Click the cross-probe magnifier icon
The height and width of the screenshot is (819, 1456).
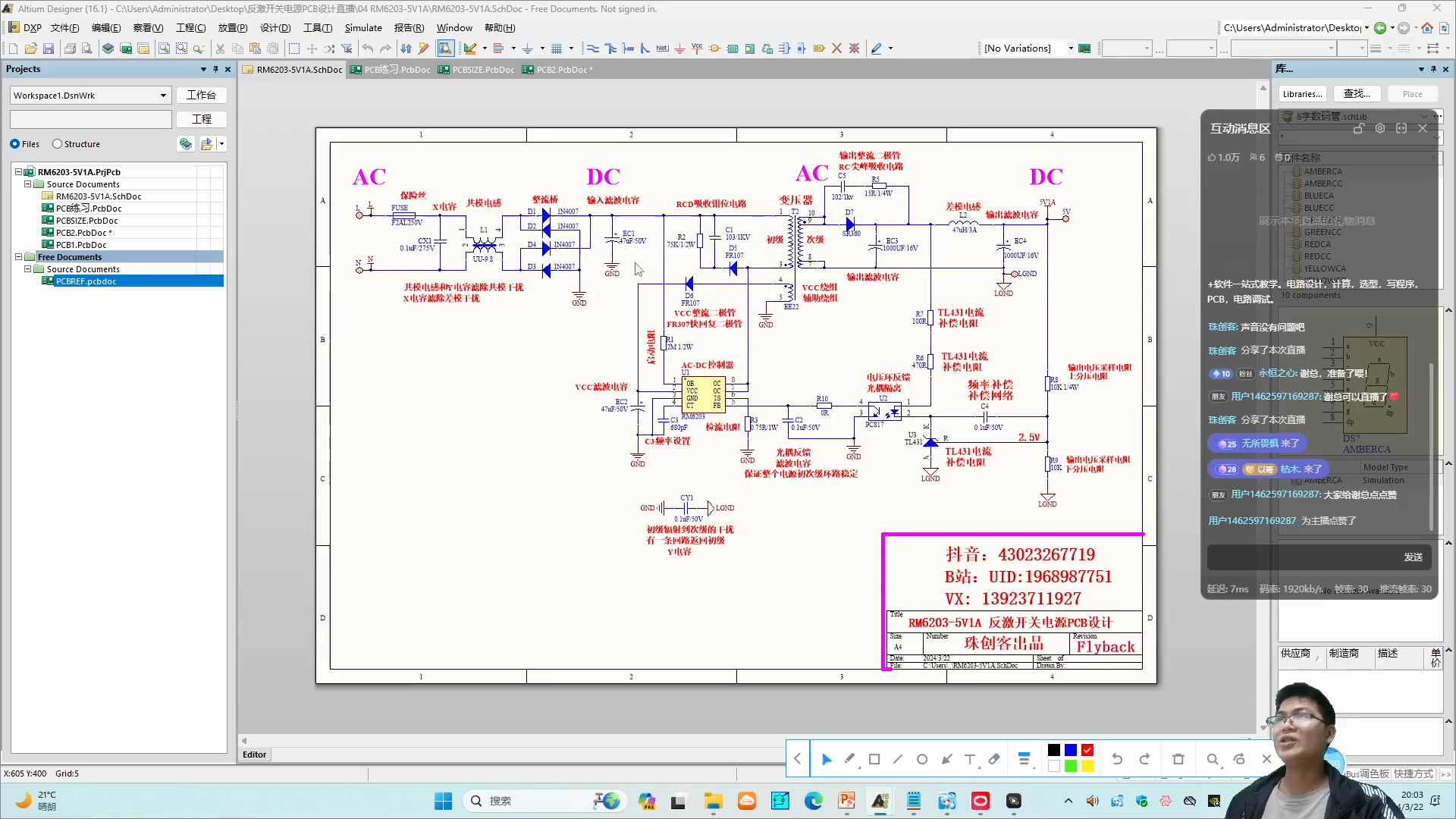(x=446, y=49)
